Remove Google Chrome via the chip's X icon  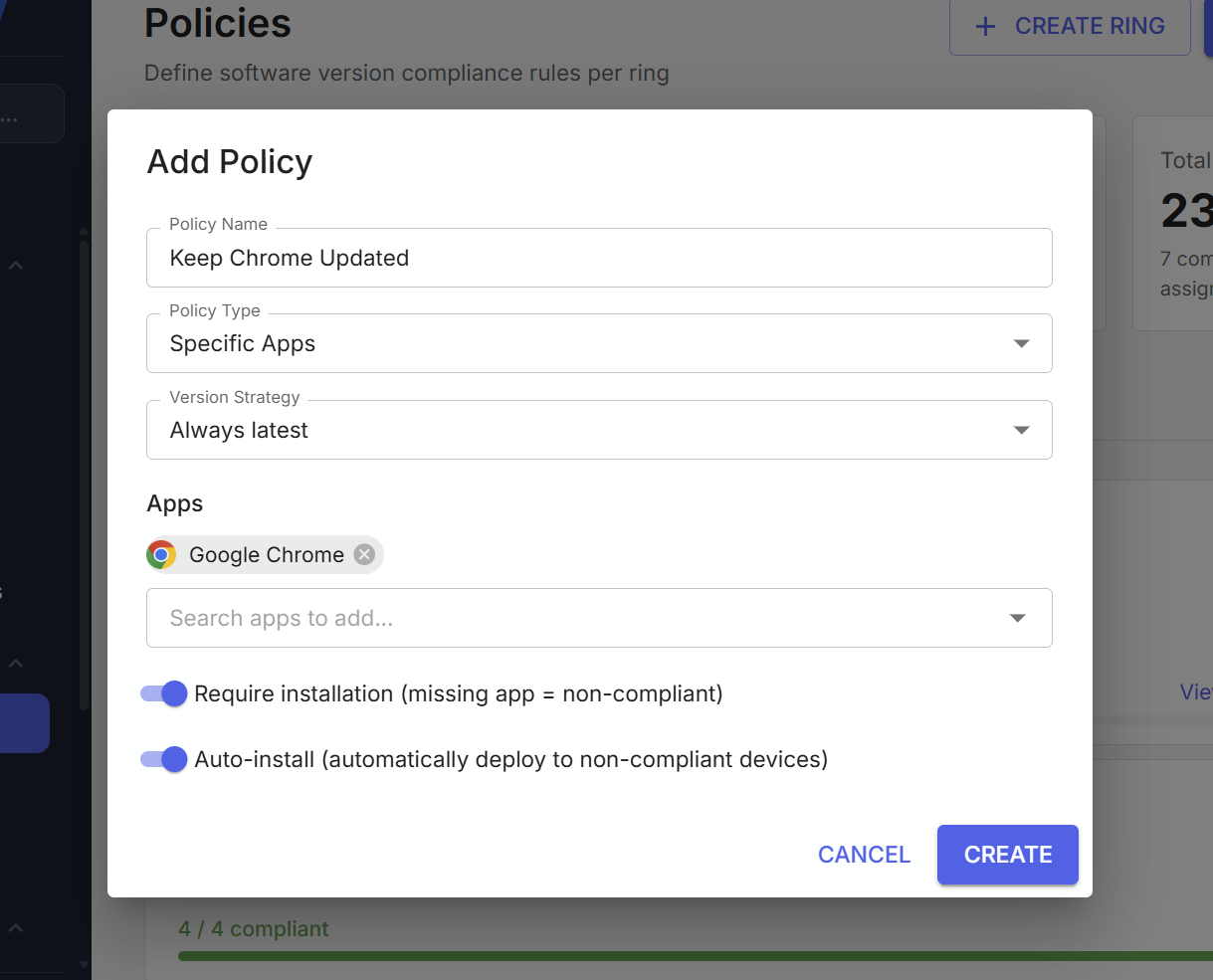[363, 554]
